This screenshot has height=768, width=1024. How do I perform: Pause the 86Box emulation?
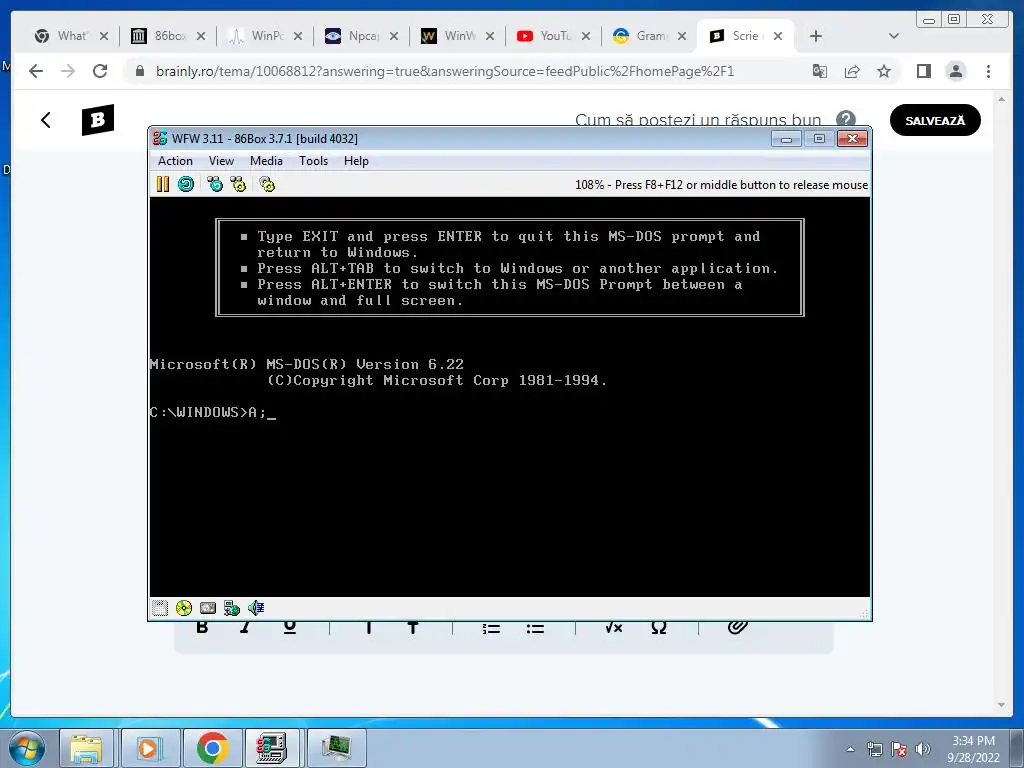click(163, 184)
